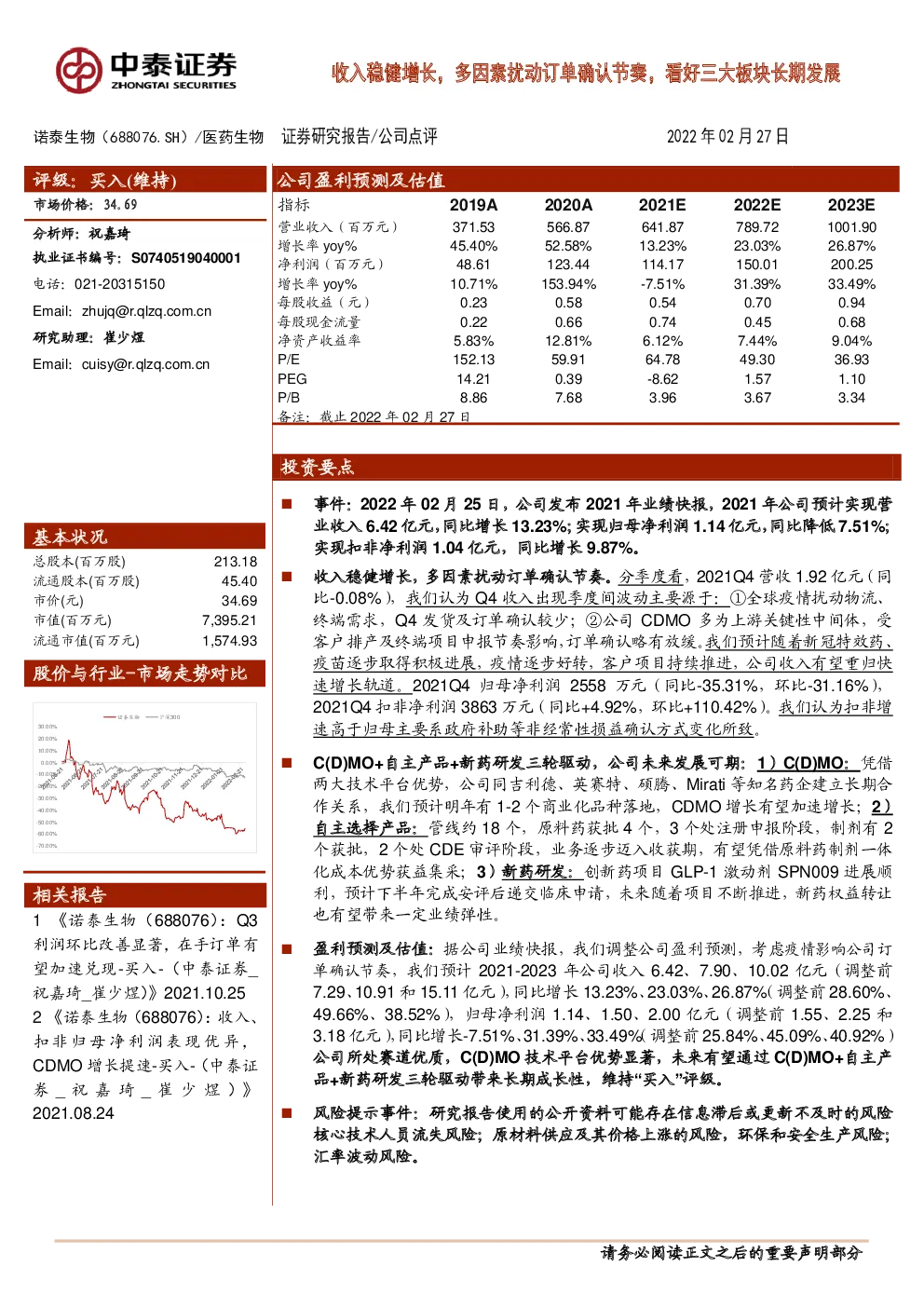Open related report dated 2021.08.24

point(145,1065)
